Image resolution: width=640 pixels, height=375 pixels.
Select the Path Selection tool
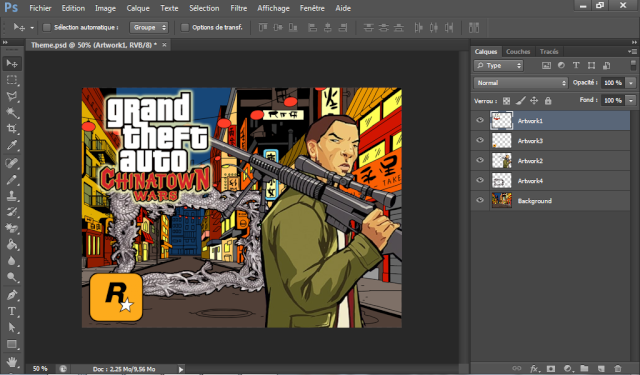[12, 328]
